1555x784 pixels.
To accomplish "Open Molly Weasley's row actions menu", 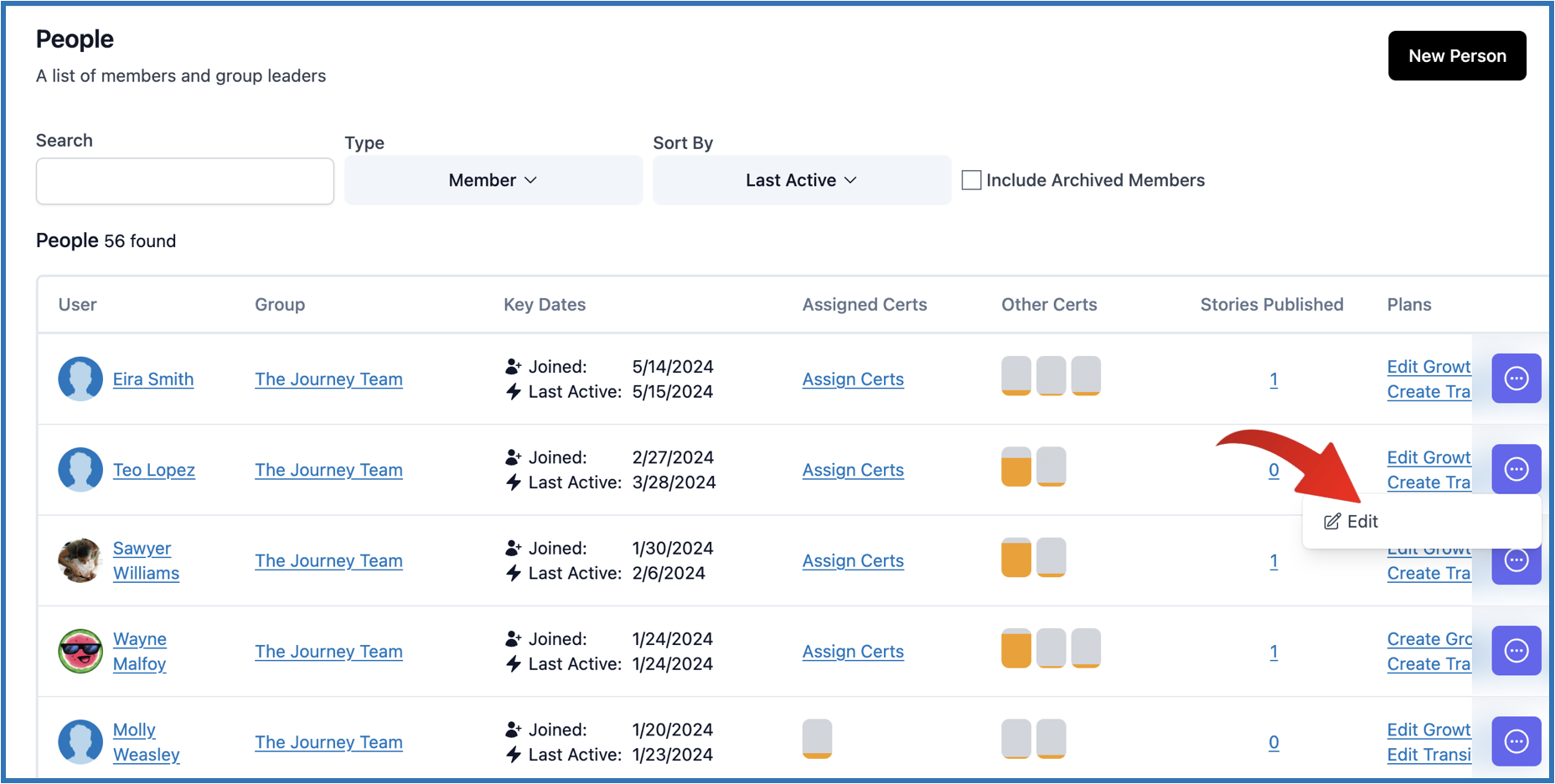I will pos(1516,741).
